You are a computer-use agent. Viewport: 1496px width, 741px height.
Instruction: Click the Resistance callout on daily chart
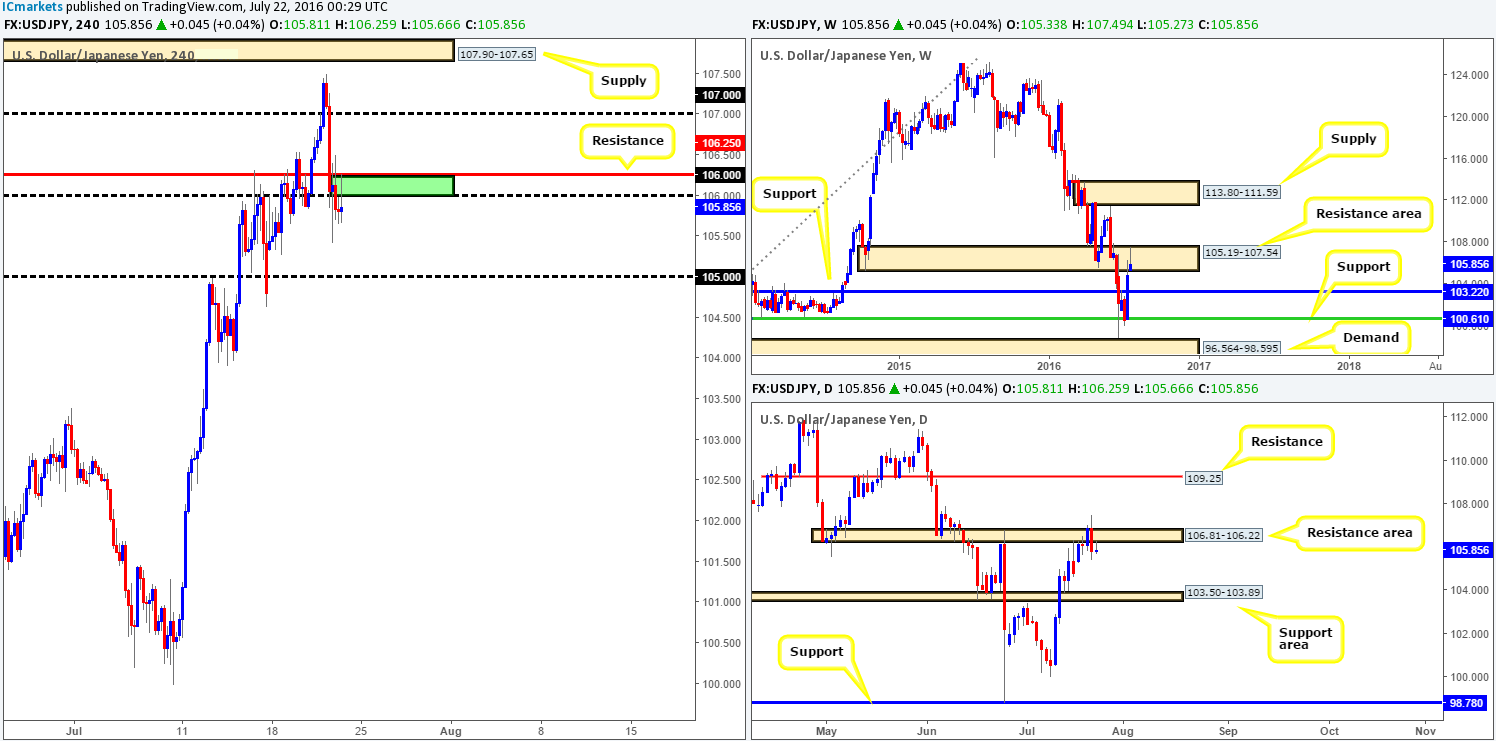pos(1285,441)
